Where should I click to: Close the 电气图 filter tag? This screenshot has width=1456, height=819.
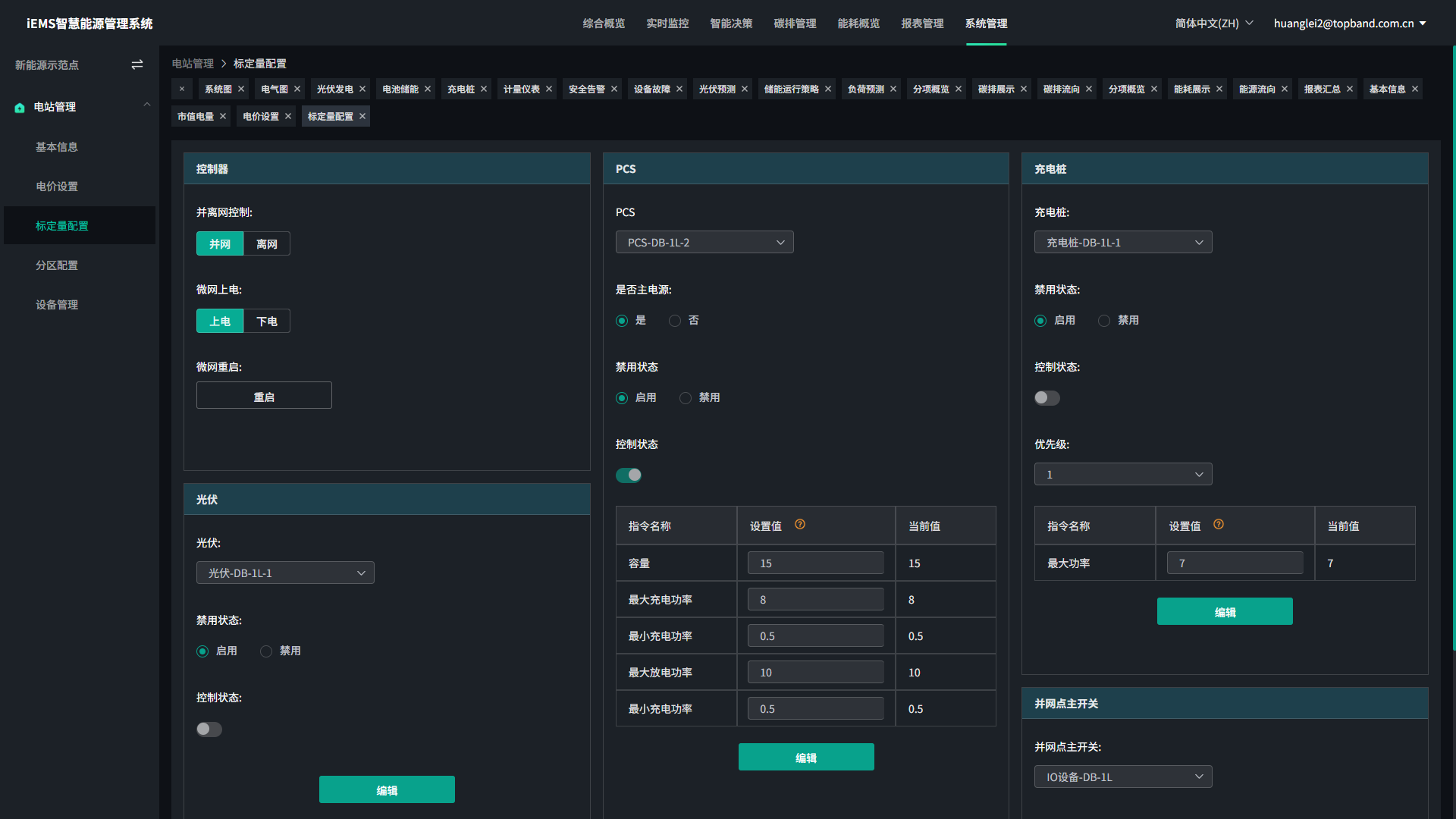coord(297,89)
